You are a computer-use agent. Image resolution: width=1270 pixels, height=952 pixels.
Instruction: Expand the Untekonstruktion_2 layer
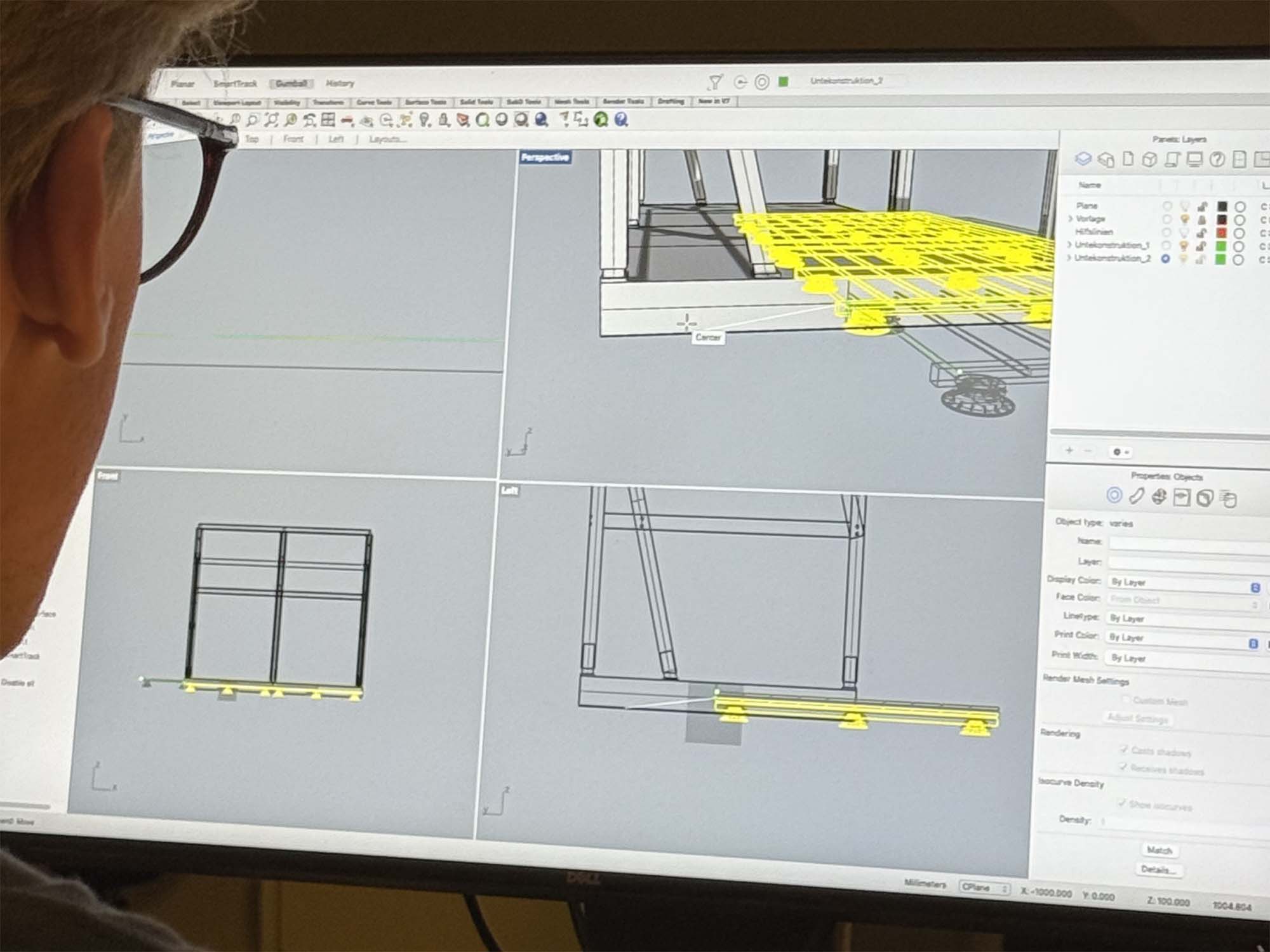click(1069, 258)
